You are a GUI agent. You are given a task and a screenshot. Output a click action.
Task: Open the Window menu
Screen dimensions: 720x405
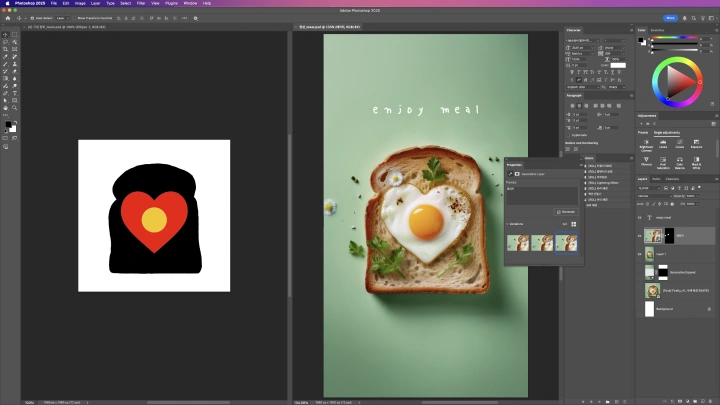190,3
